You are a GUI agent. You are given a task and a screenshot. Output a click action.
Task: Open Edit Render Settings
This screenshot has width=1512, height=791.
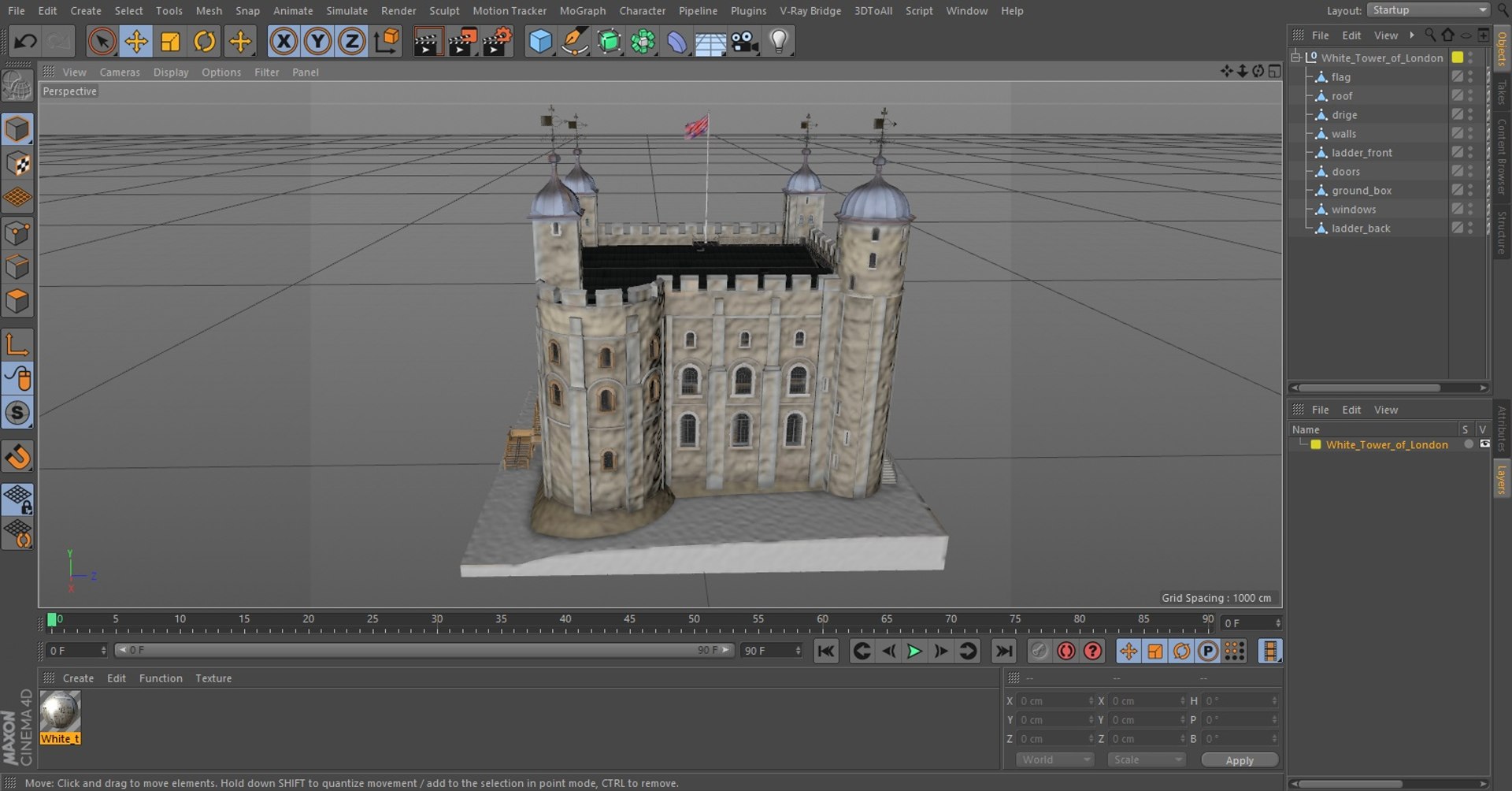click(497, 41)
